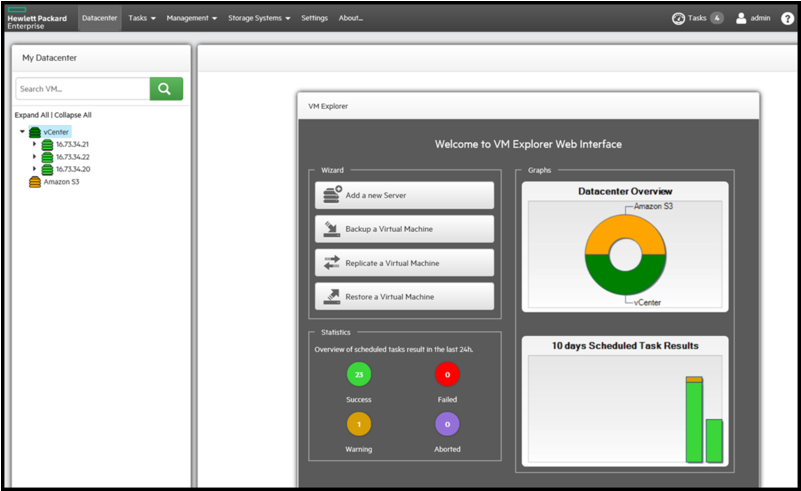Click Expand All link

32,115
